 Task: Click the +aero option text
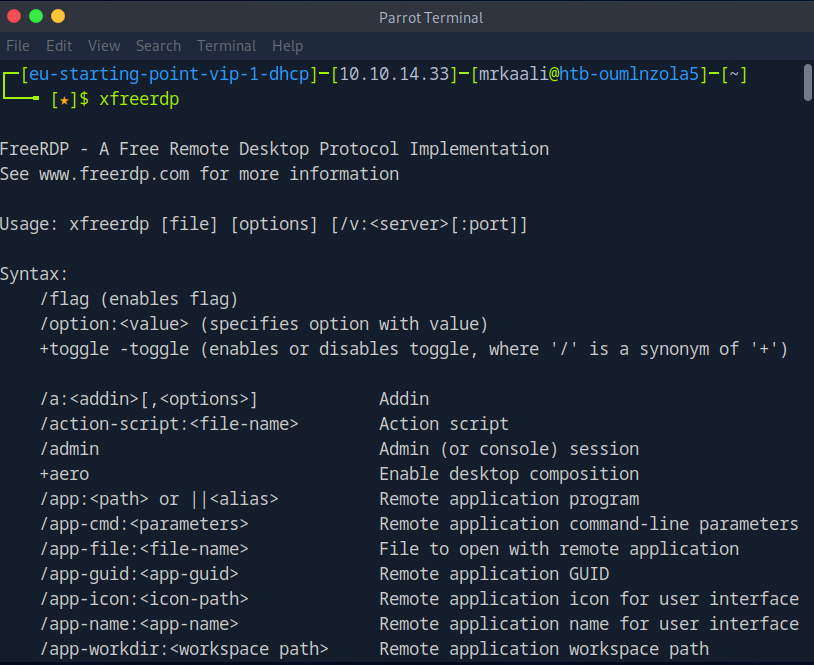64,474
